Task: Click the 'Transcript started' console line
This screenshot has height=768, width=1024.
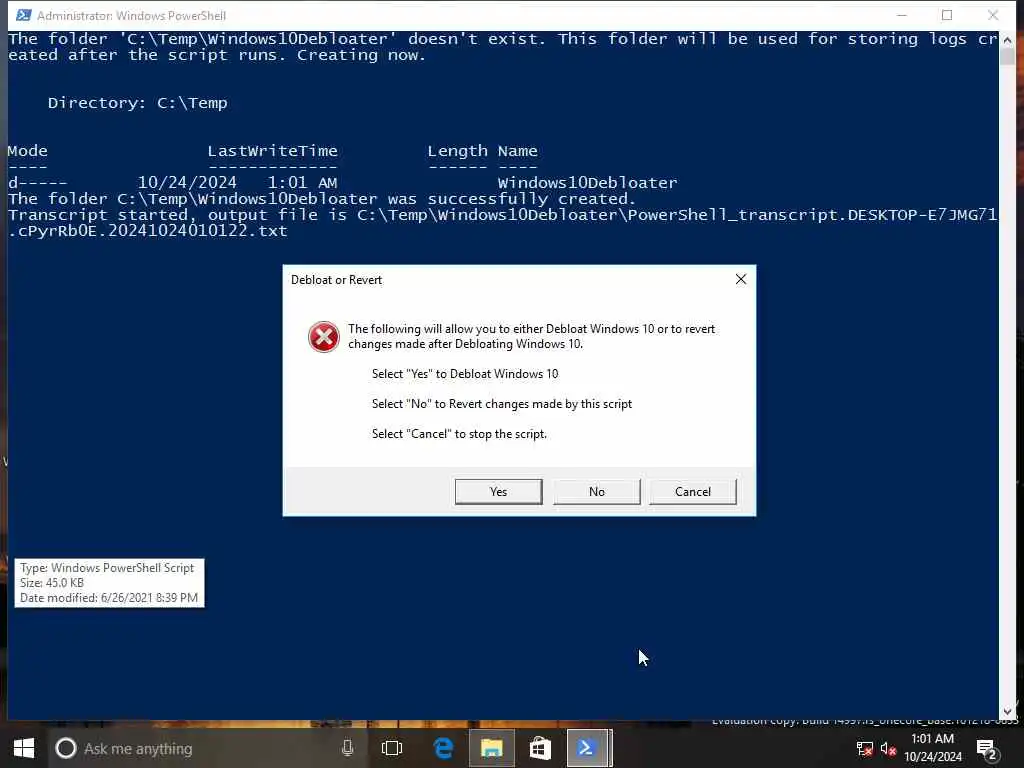Action: click(502, 223)
